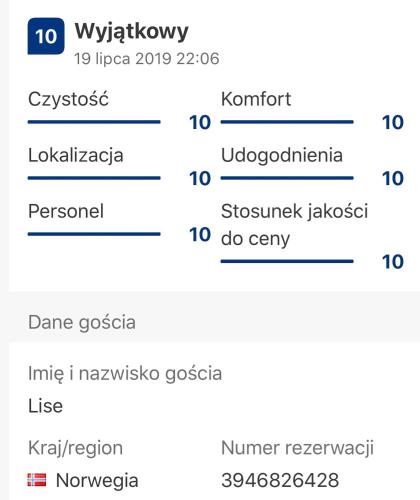Click the blue score badge showing 10
The image size is (420, 500).
pyautogui.click(x=46, y=36)
